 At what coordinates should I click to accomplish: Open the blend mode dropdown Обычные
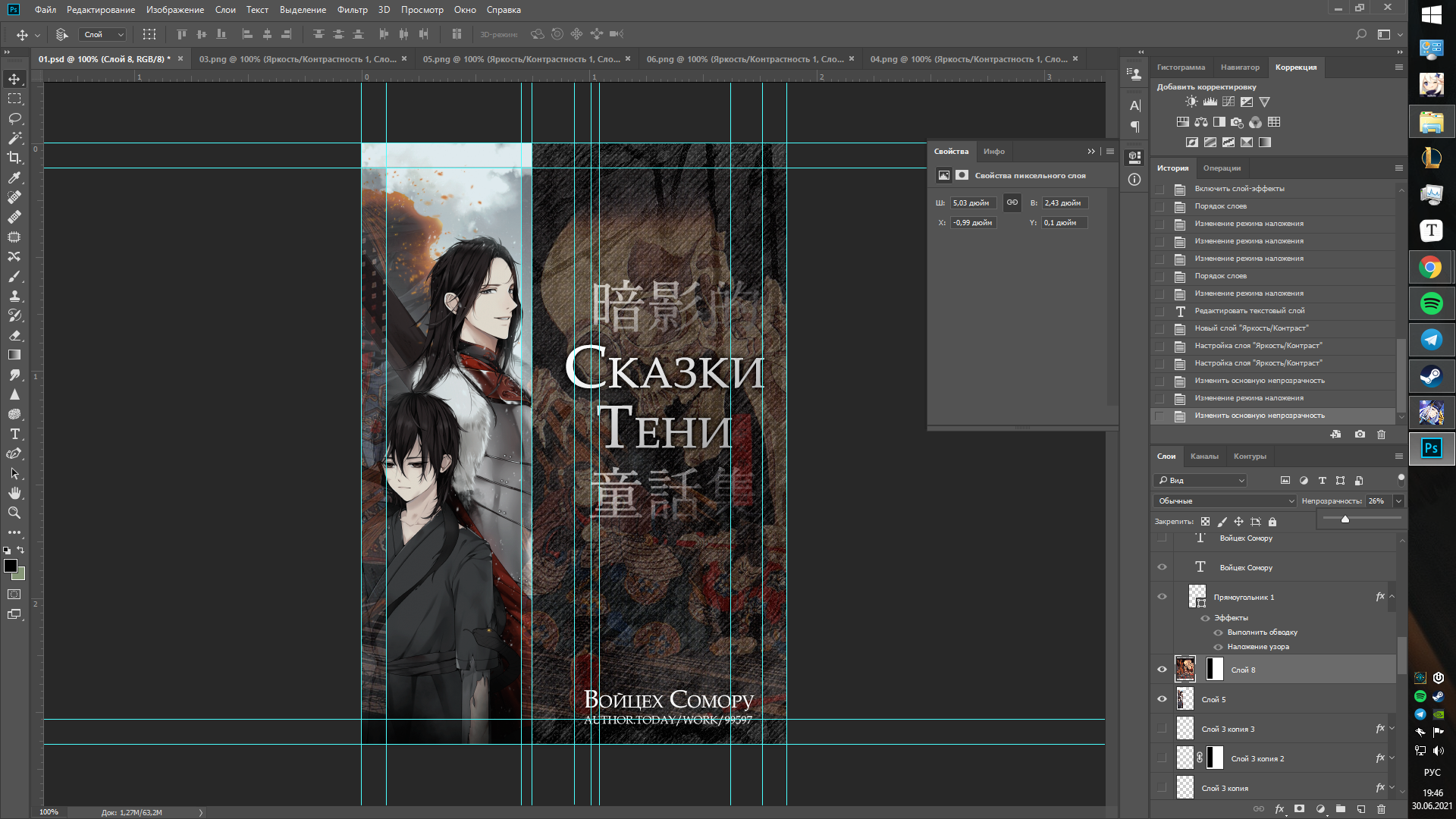[1225, 501]
